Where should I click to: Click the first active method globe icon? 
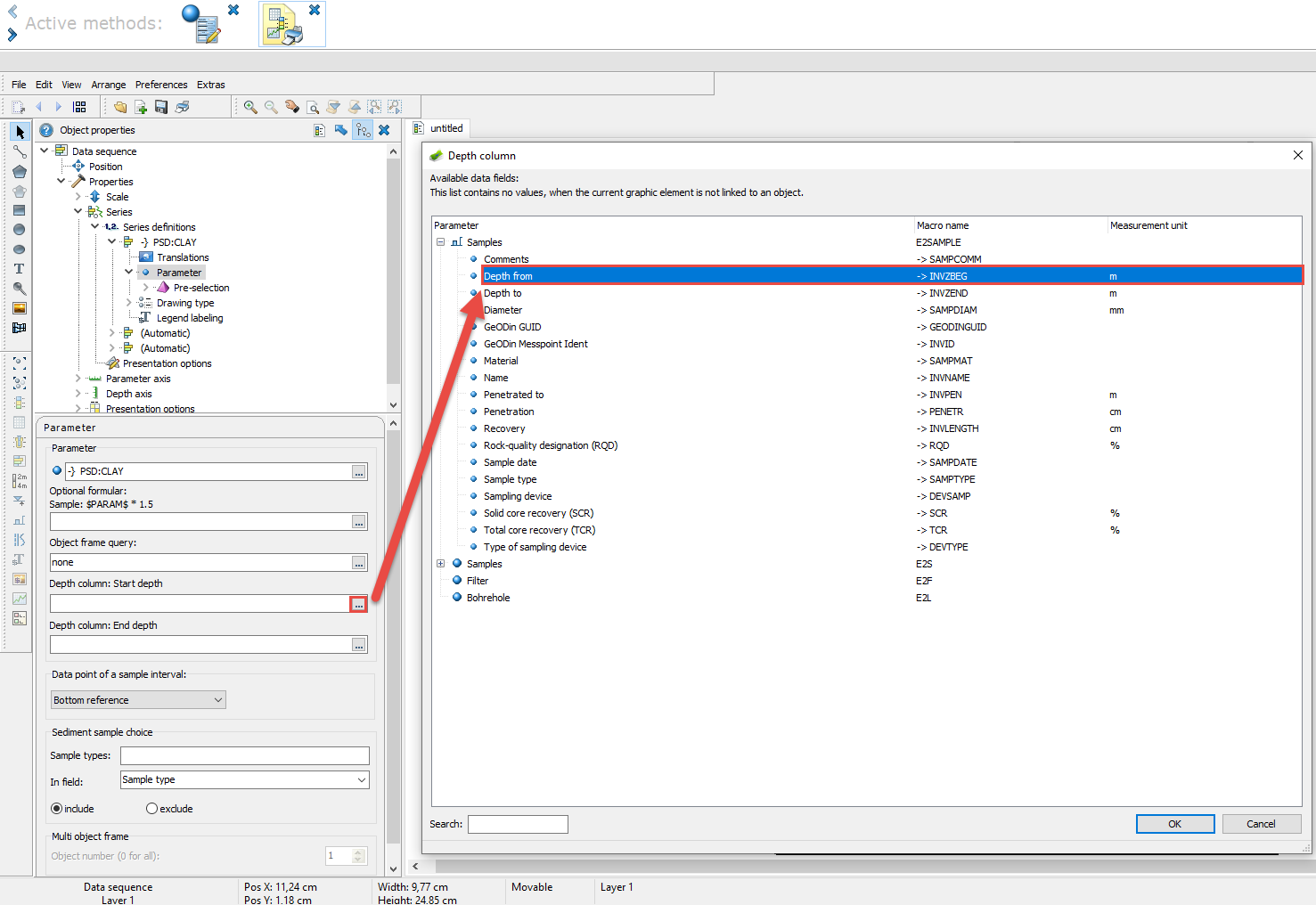point(200,24)
